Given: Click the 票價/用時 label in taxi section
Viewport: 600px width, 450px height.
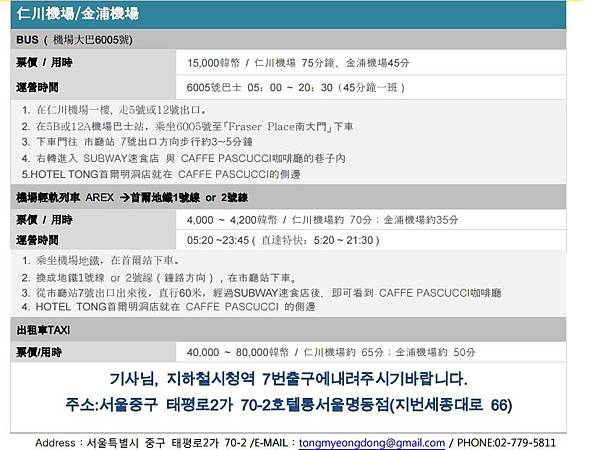Looking at the screenshot, I should (39, 352).
